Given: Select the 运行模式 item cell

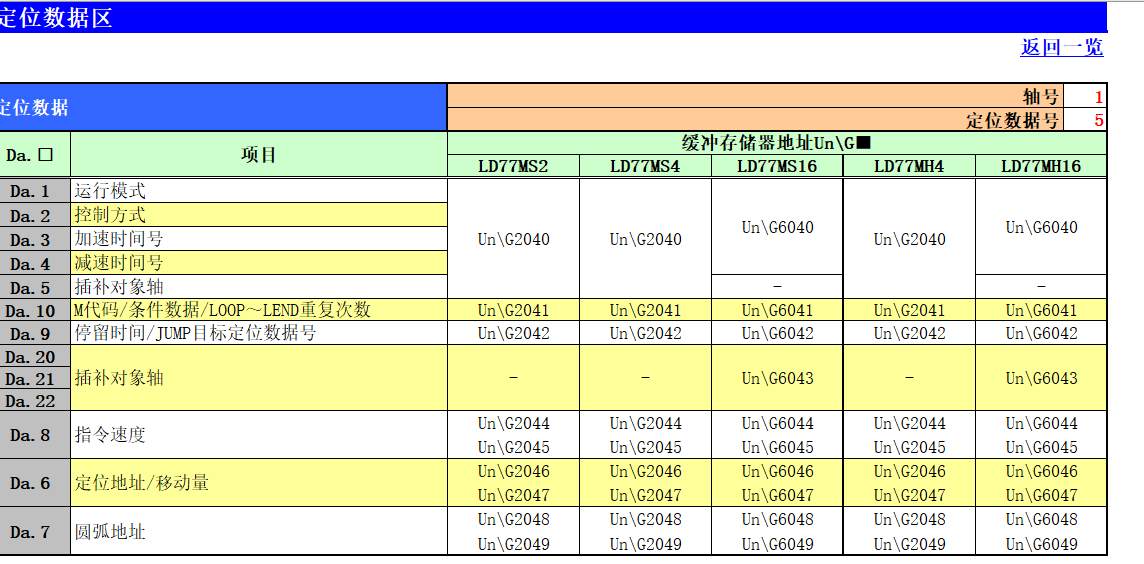Looking at the screenshot, I should click(x=258, y=191).
